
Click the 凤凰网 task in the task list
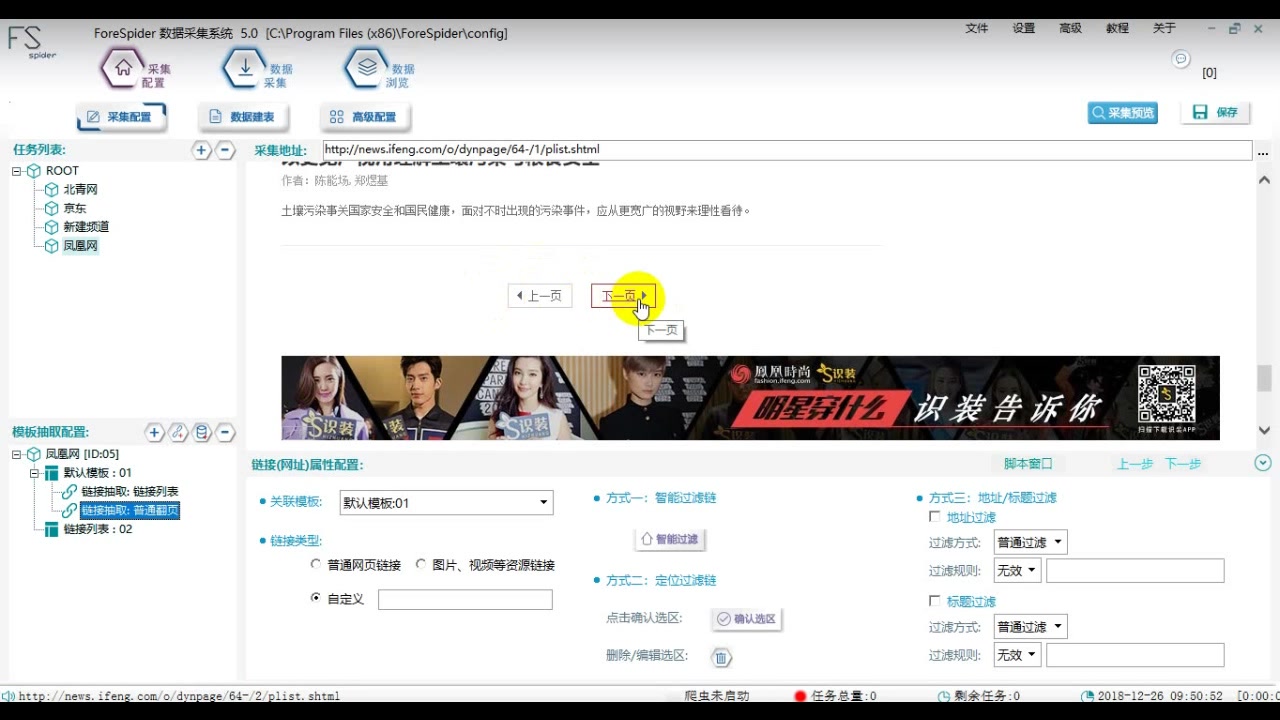click(x=78, y=245)
